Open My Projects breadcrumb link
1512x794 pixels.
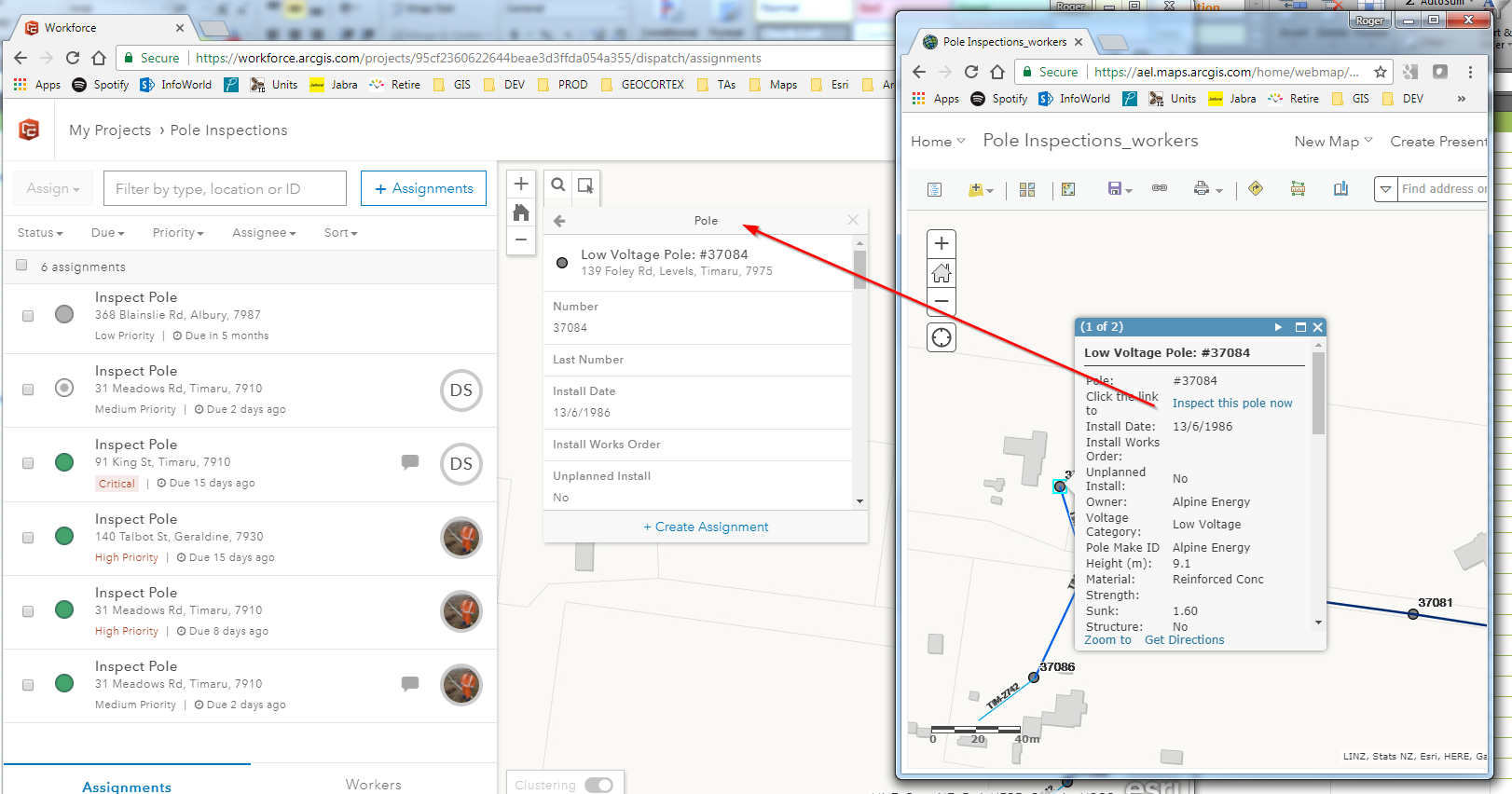[x=110, y=130]
